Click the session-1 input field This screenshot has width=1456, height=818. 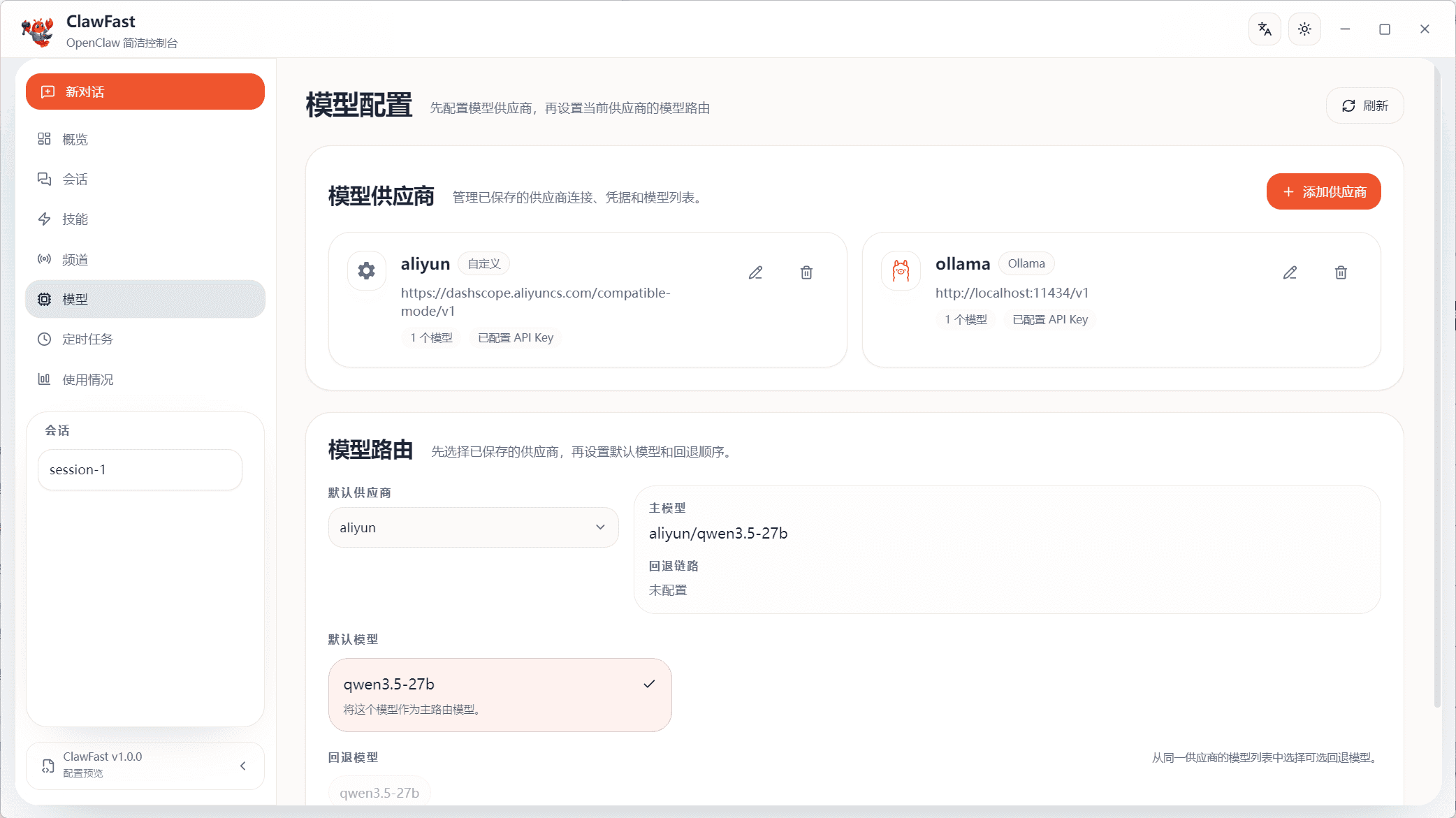coord(139,469)
